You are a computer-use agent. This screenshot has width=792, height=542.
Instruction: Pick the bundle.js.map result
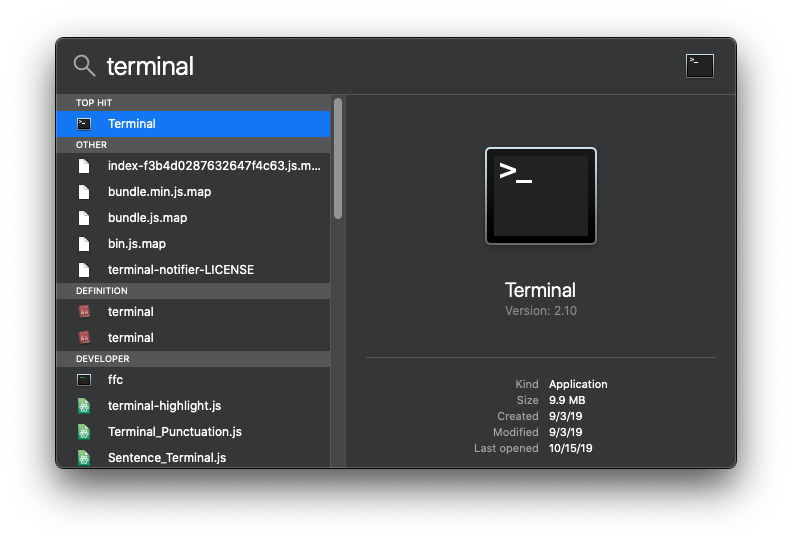pyautogui.click(x=193, y=218)
